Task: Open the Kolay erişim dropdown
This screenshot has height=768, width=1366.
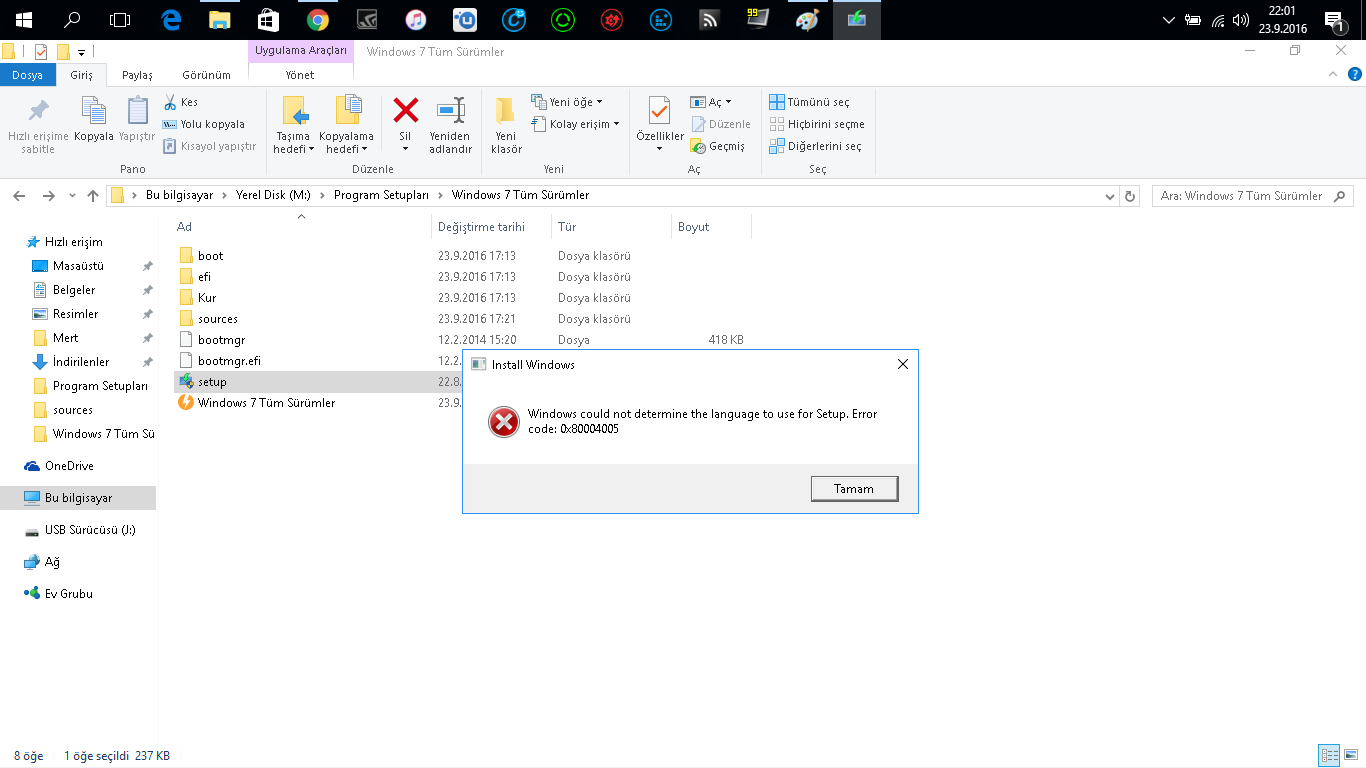Action: point(575,124)
